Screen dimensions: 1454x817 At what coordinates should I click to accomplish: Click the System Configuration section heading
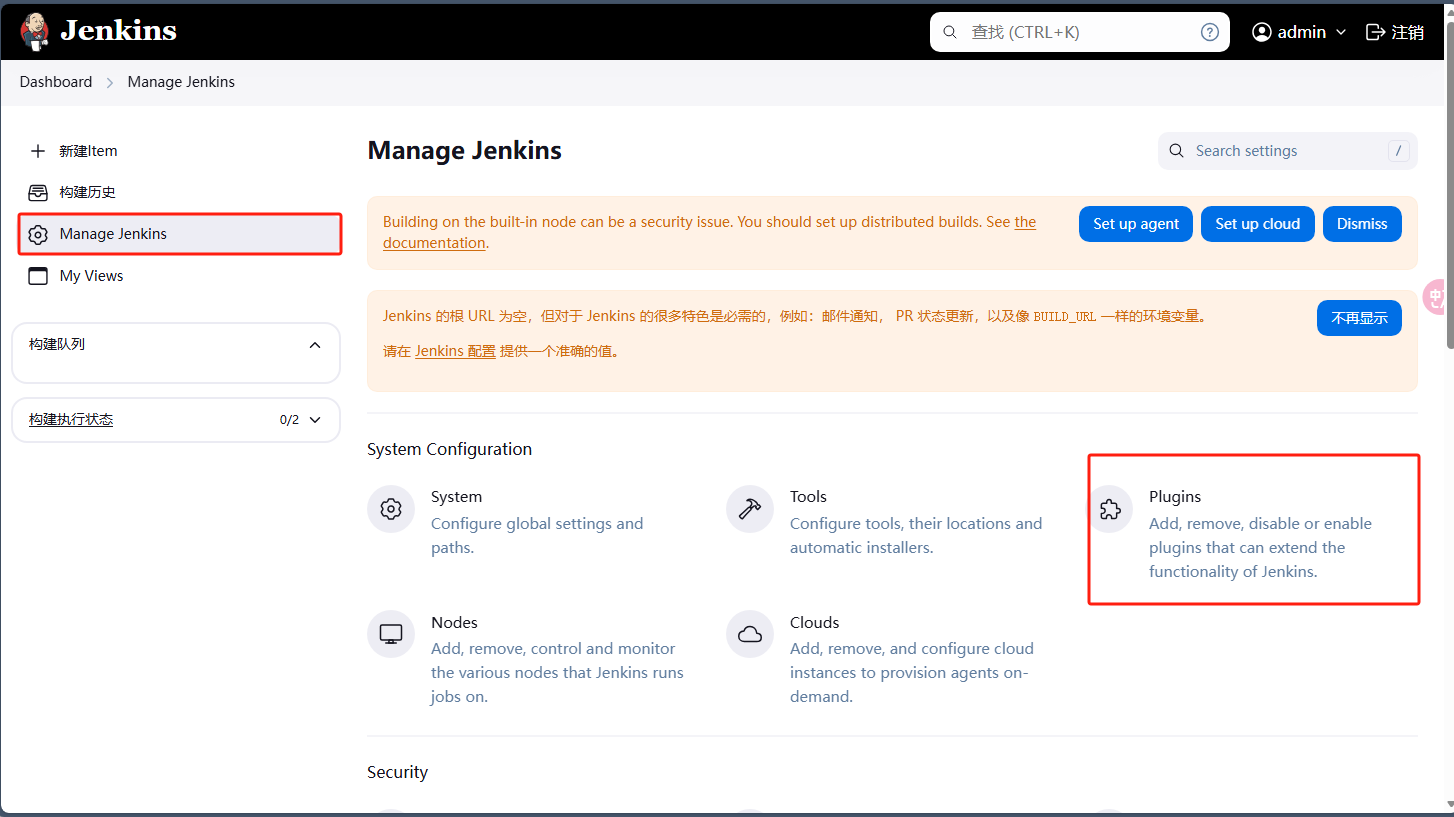449,449
